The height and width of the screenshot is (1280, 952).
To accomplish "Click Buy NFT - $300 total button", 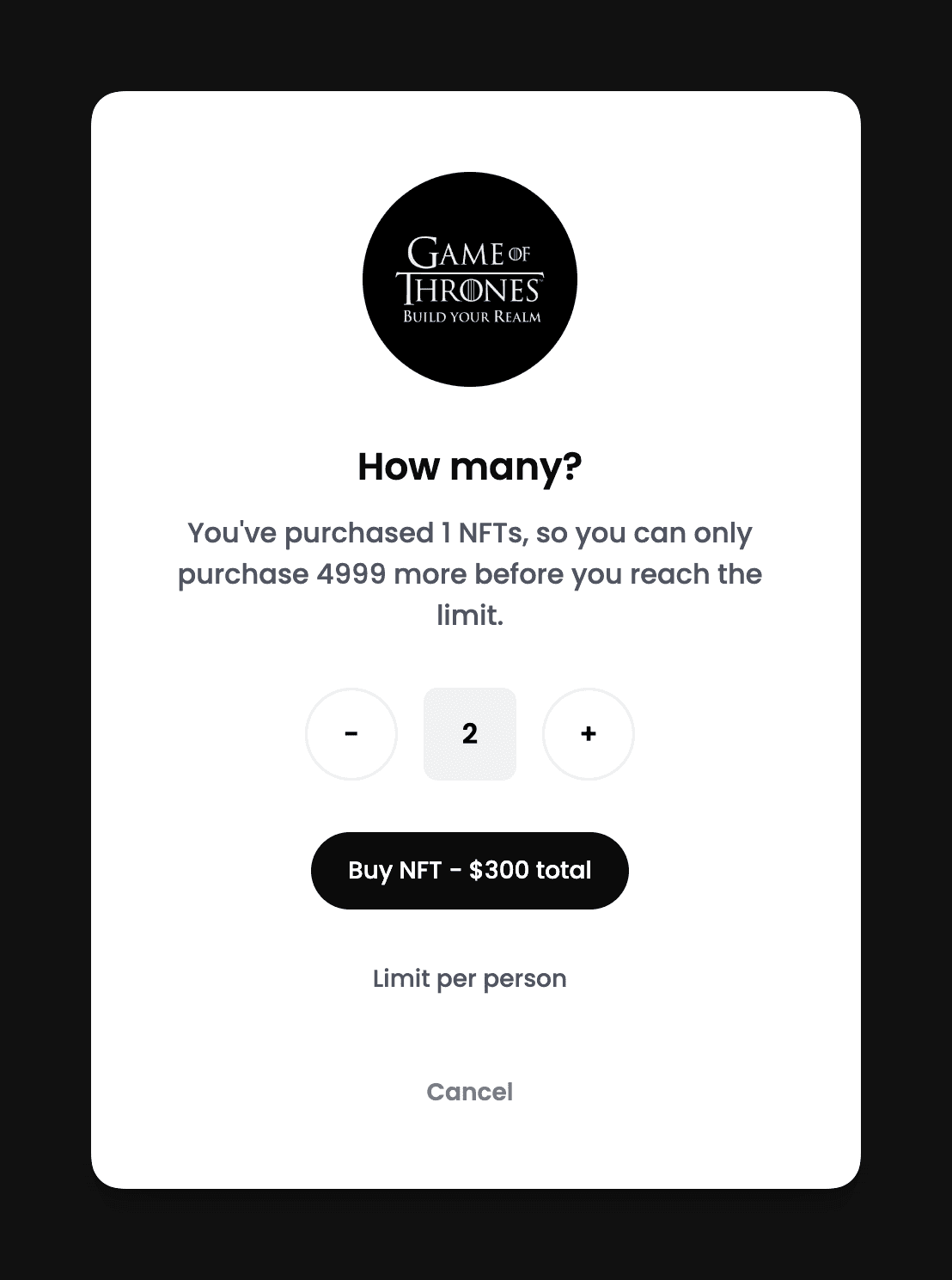I will point(470,871).
